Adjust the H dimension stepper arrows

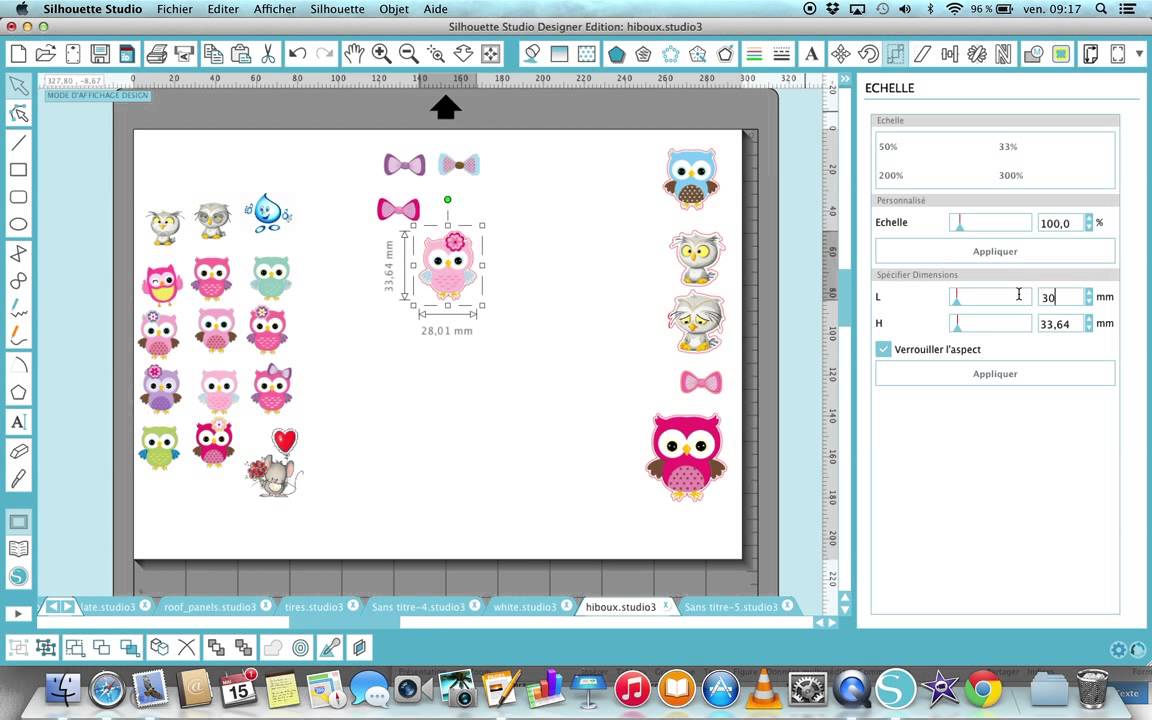pos(1089,323)
